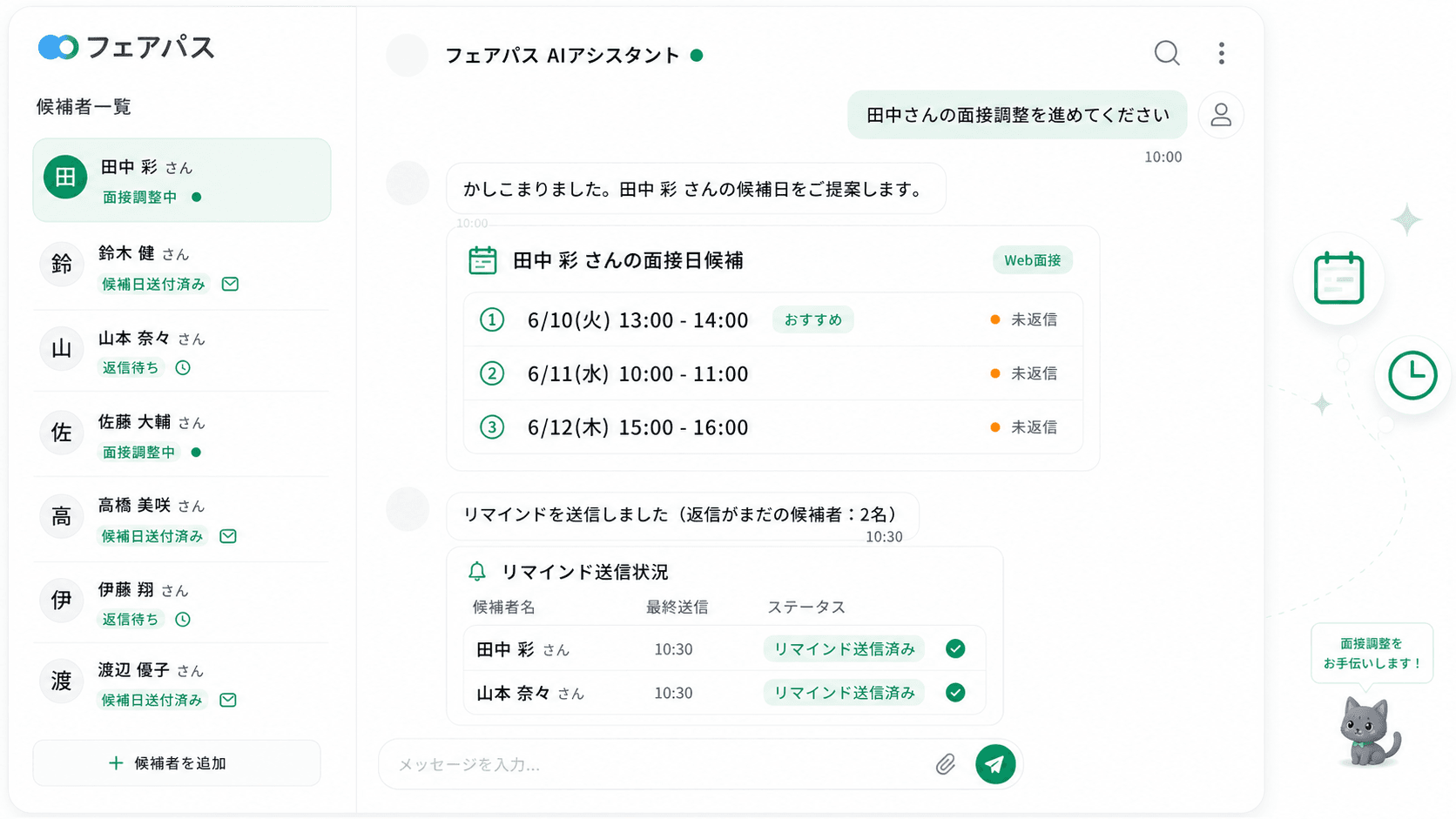The width and height of the screenshot is (1456, 819).
Task: Click the floating calendar icon on right
Action: 1338,279
